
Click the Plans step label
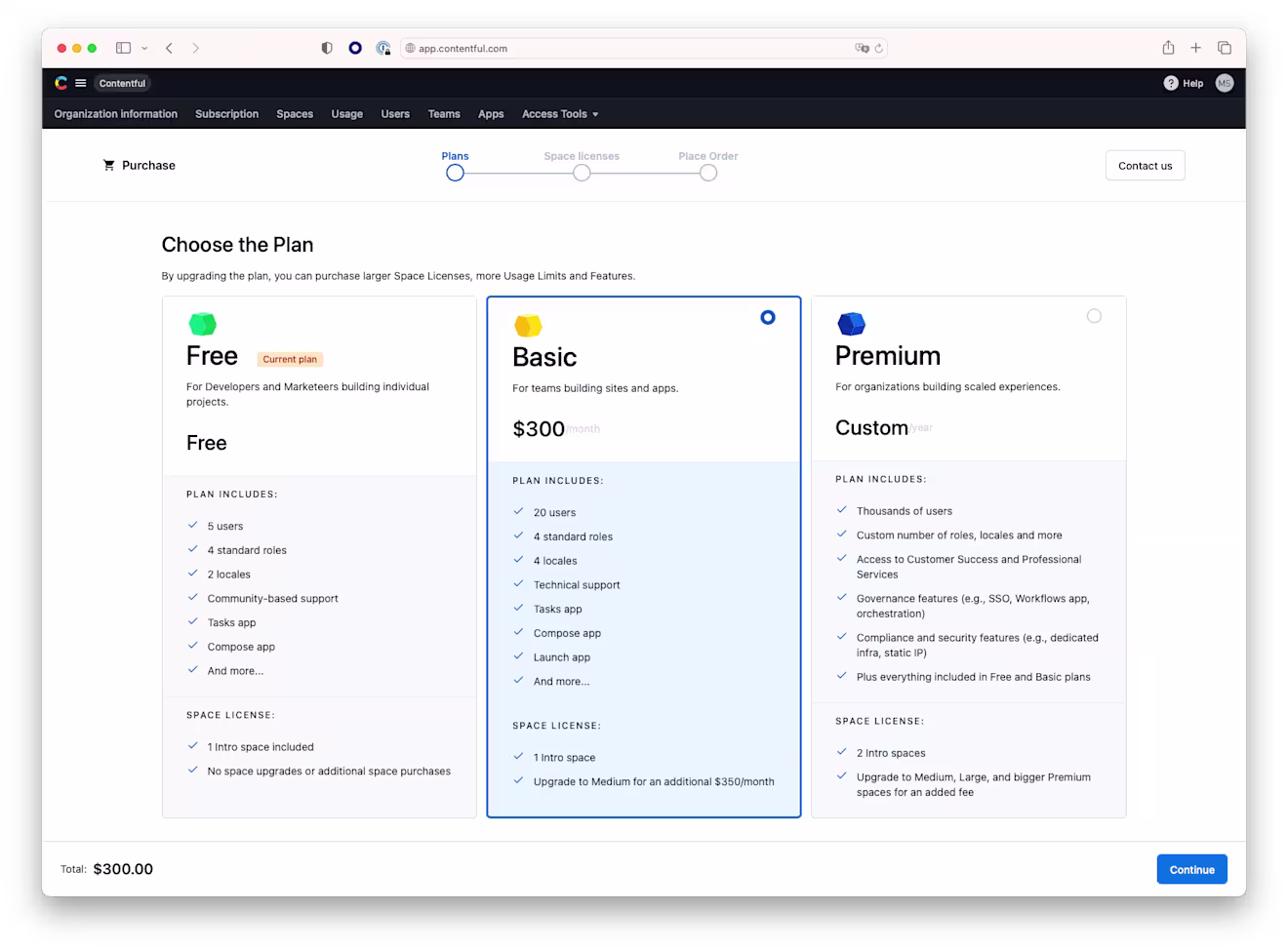point(455,156)
